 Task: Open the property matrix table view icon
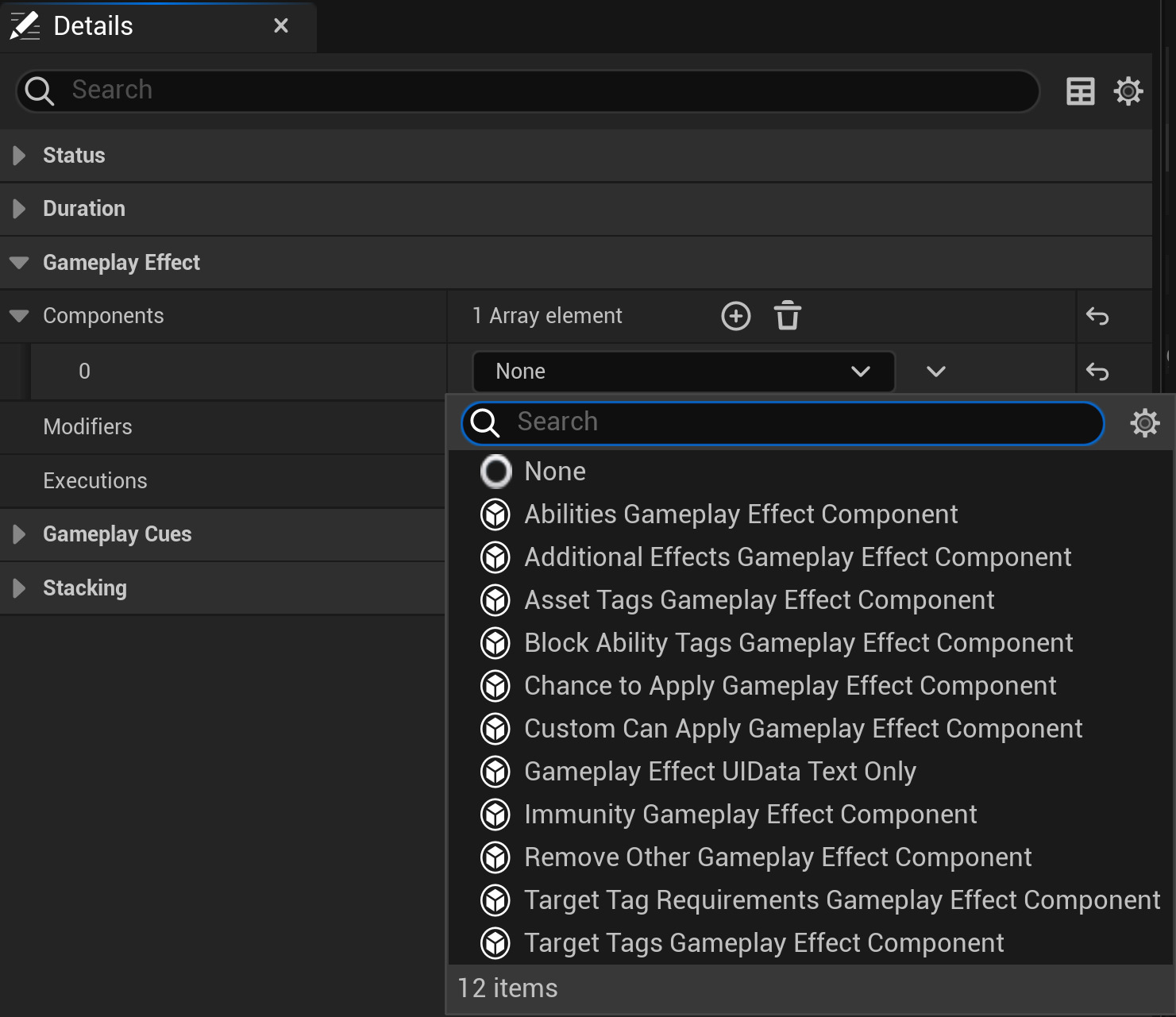(1080, 91)
